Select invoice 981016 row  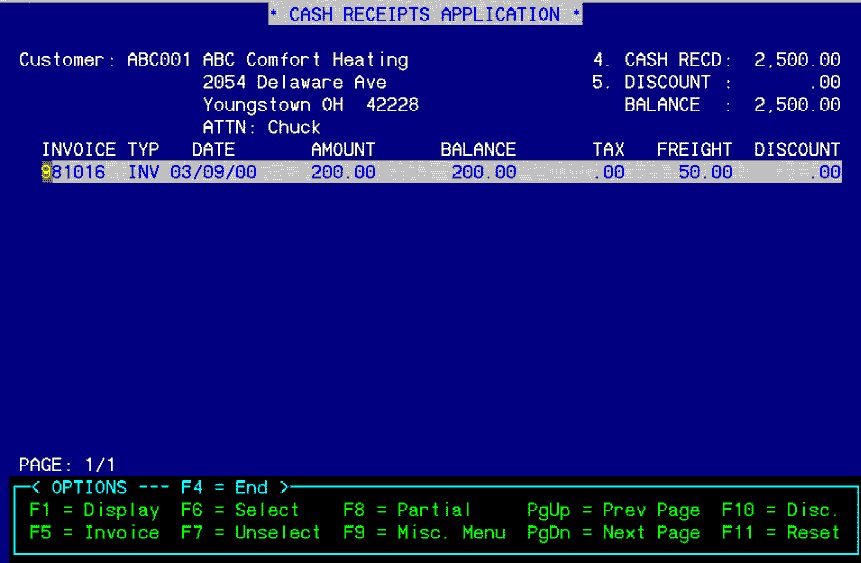(73, 172)
